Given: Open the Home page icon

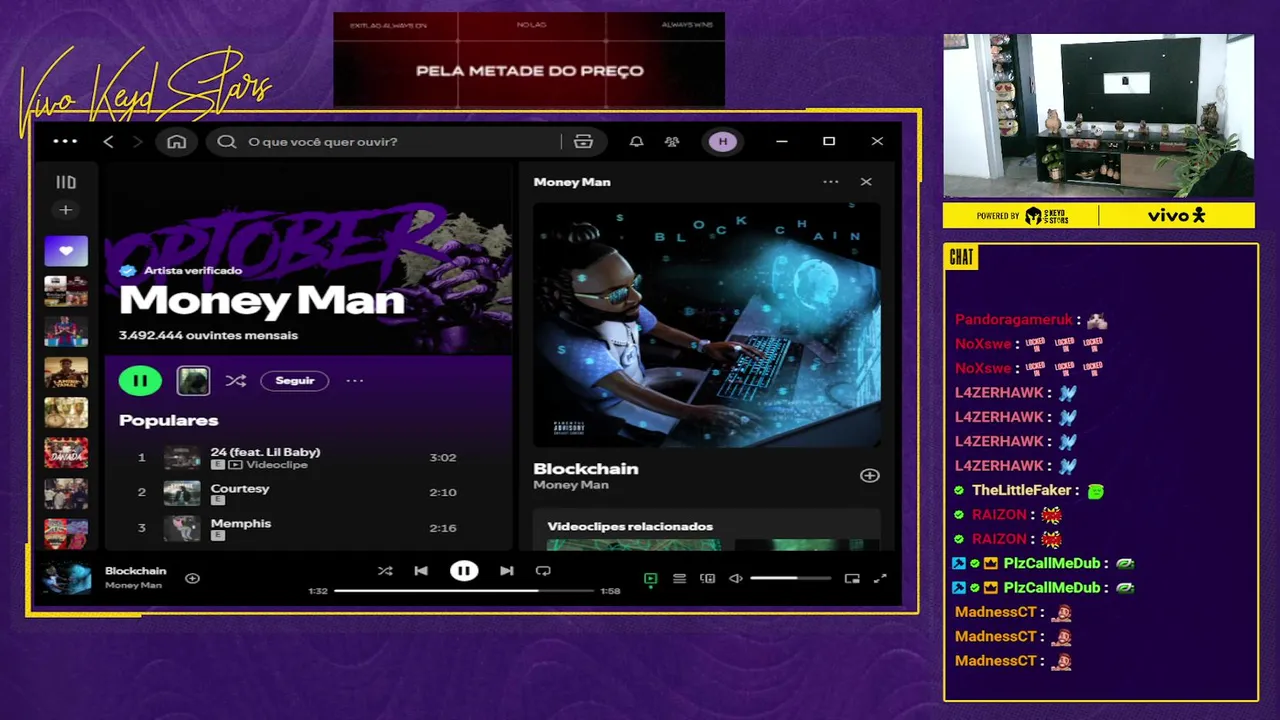Looking at the screenshot, I should [177, 142].
